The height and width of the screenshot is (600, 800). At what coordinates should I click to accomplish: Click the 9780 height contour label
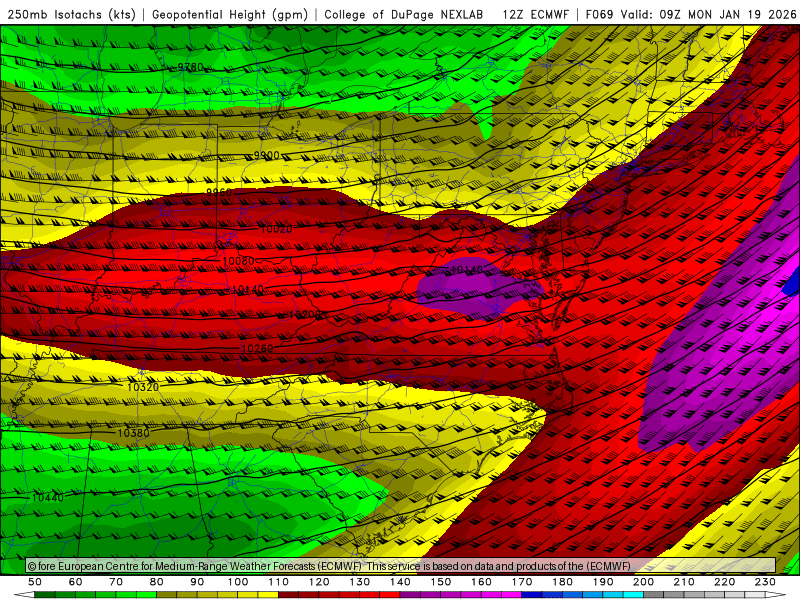pos(190,67)
